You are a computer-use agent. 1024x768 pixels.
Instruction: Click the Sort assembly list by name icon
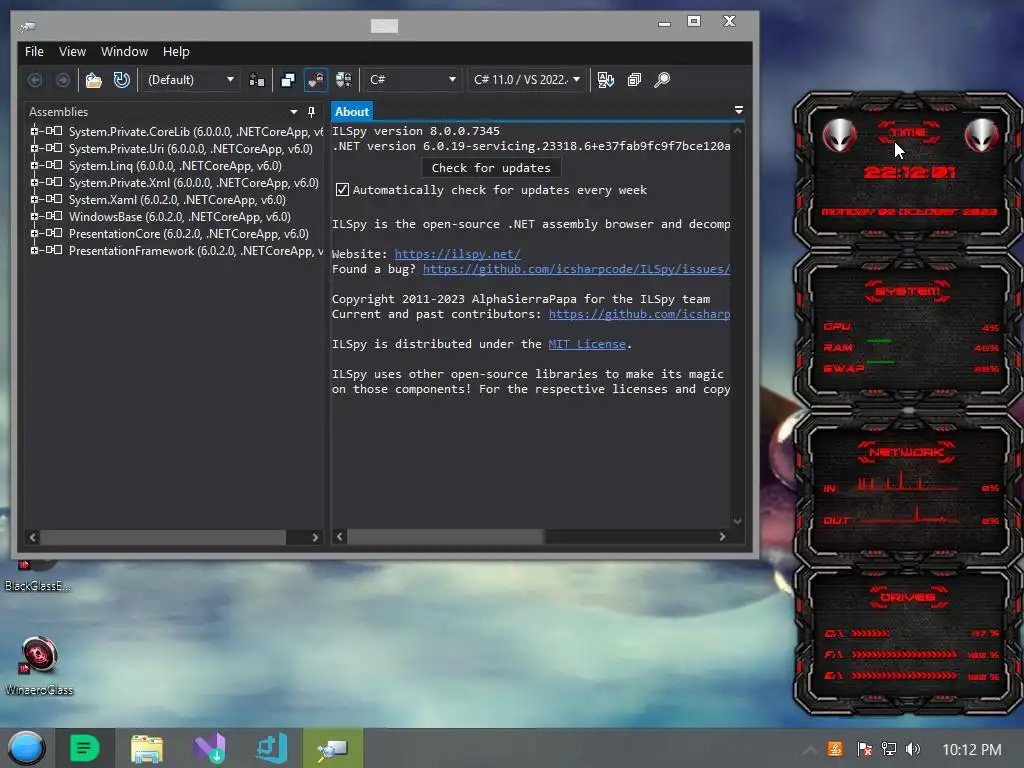pos(605,80)
